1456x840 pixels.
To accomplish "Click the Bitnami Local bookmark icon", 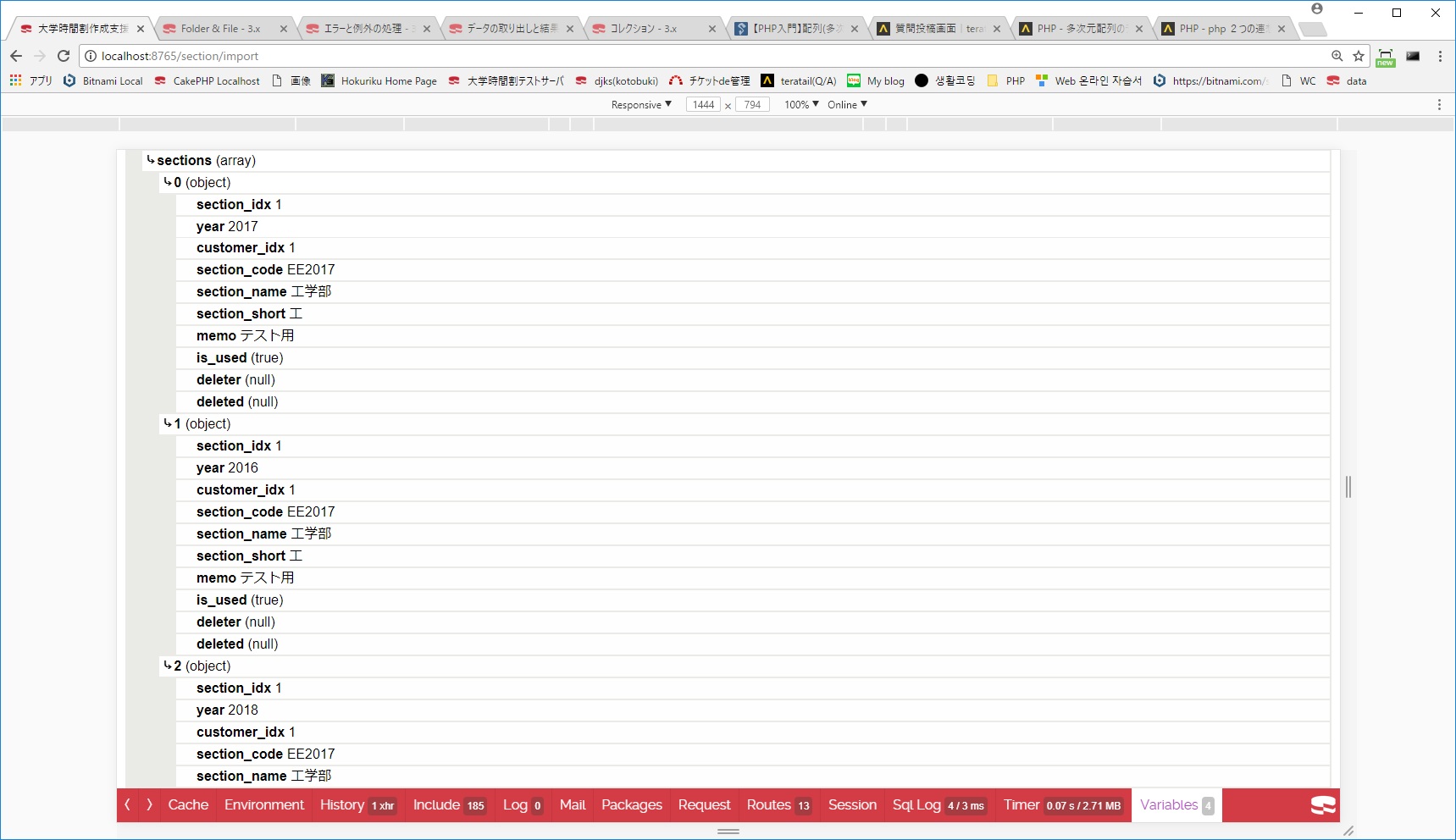I will tap(69, 80).
